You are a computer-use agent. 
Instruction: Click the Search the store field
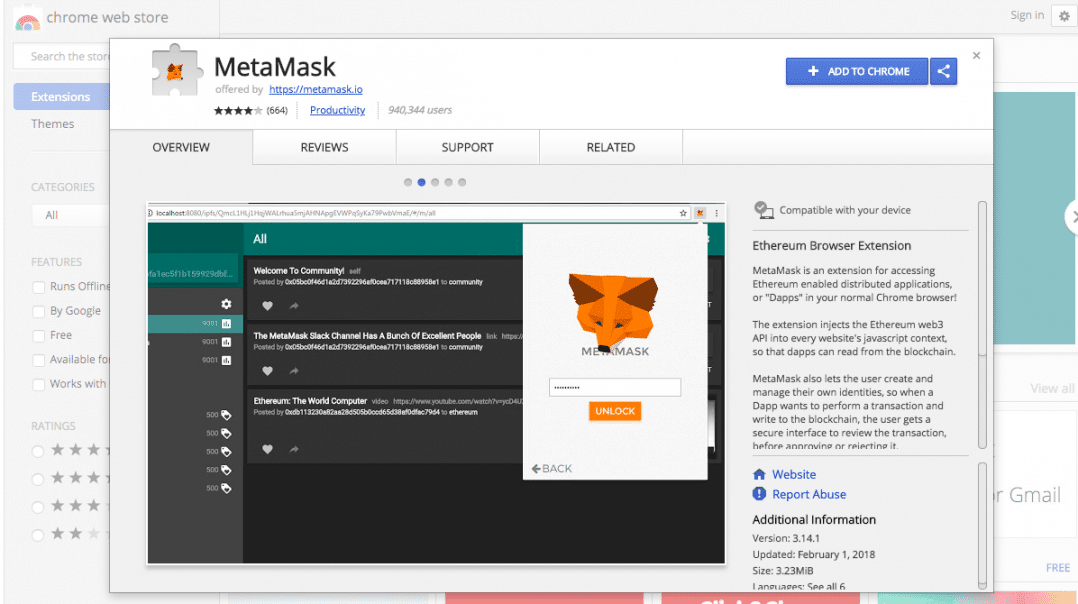click(x=62, y=56)
